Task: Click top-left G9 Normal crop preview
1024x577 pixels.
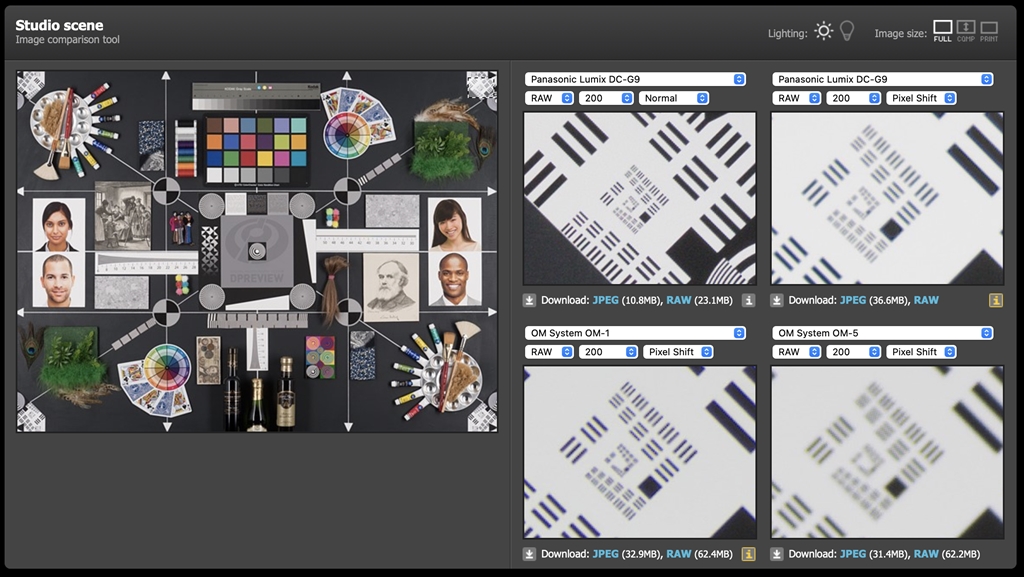Action: 640,198
